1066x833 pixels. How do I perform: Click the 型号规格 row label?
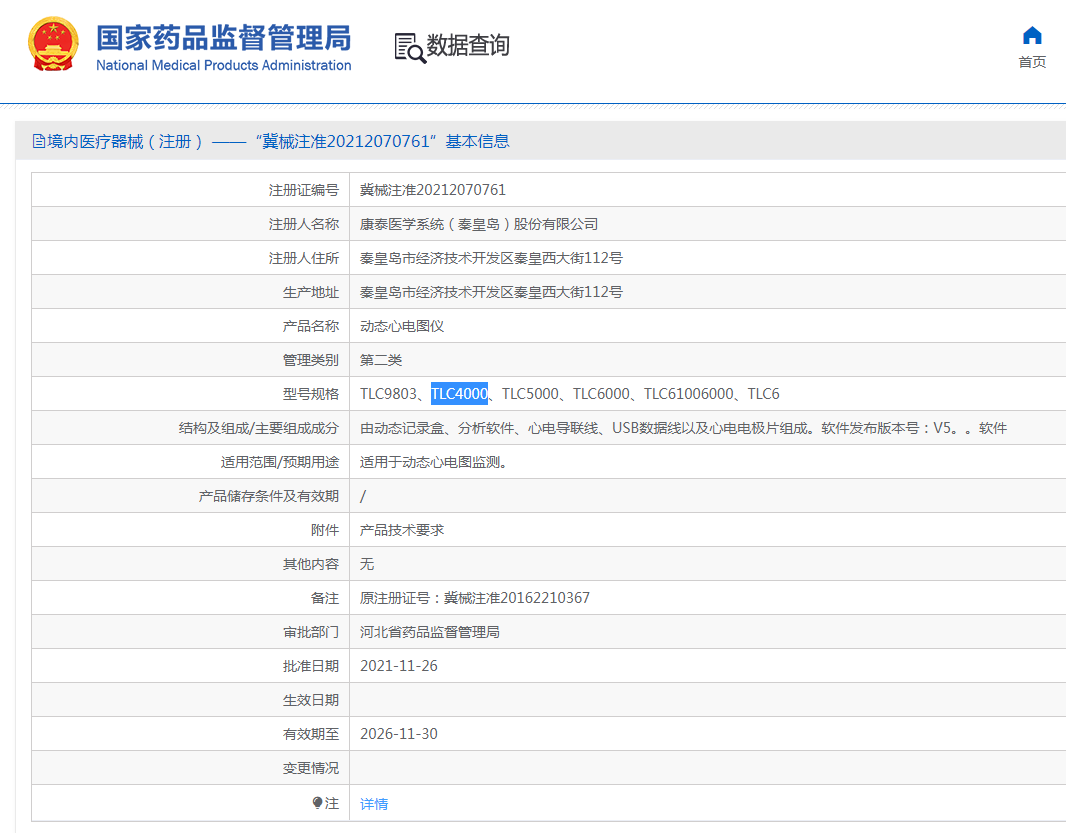click(311, 394)
